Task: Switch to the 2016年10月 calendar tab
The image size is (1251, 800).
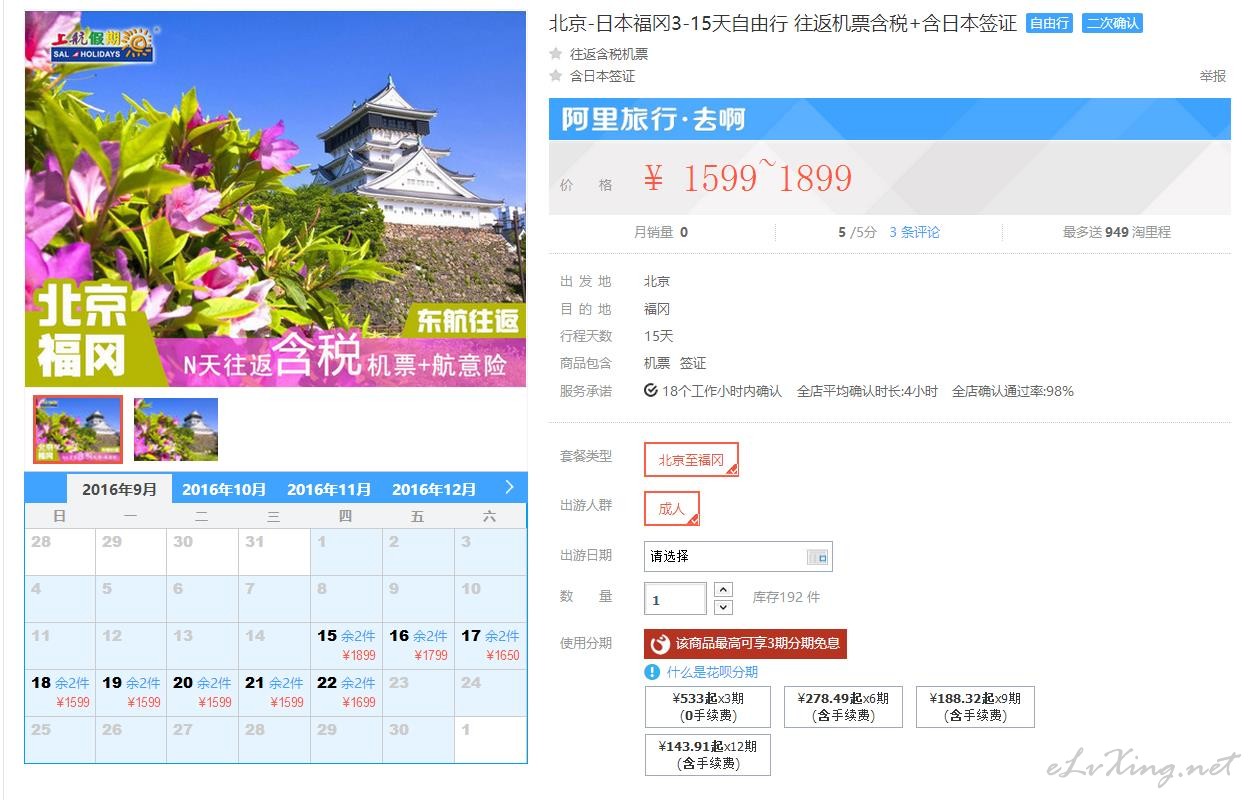Action: coord(224,489)
